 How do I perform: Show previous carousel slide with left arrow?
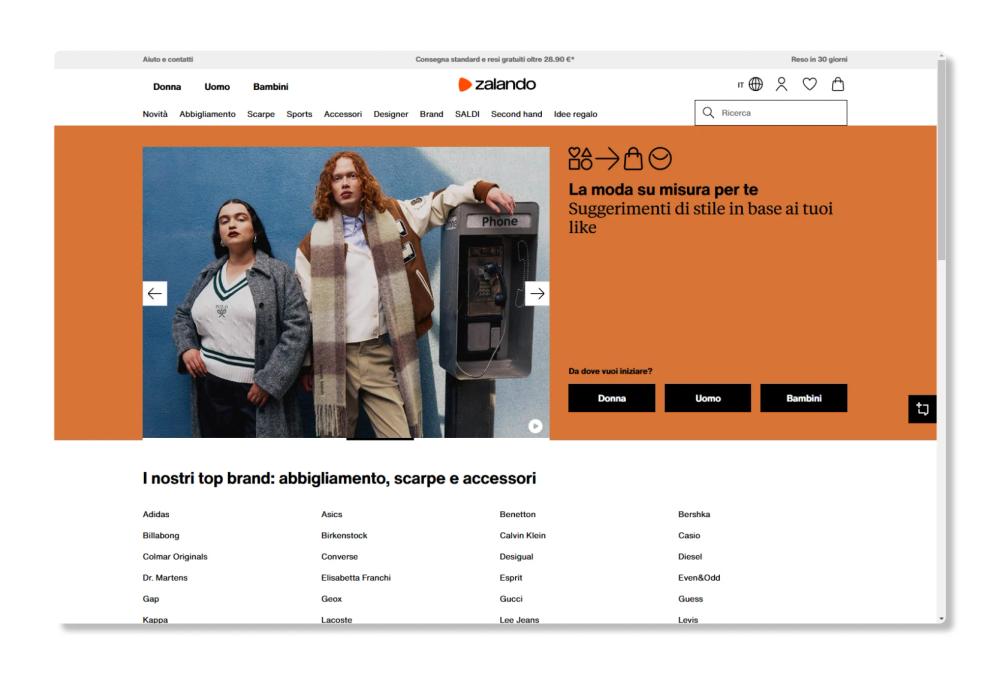(154, 293)
